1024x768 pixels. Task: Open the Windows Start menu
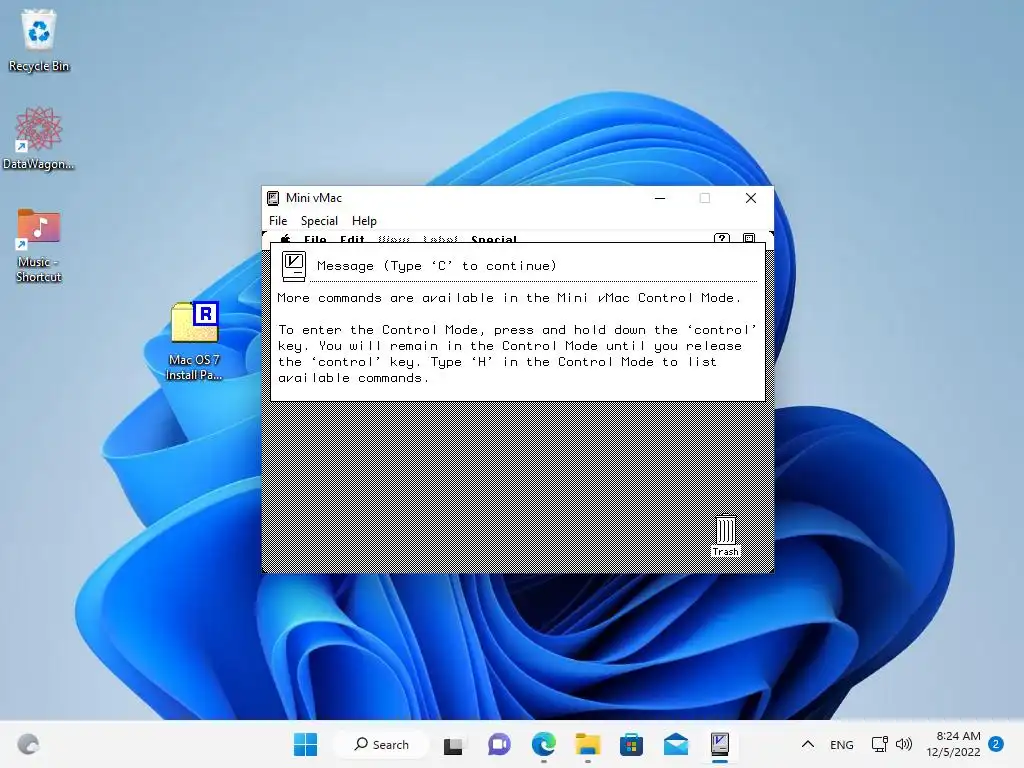[x=306, y=744]
